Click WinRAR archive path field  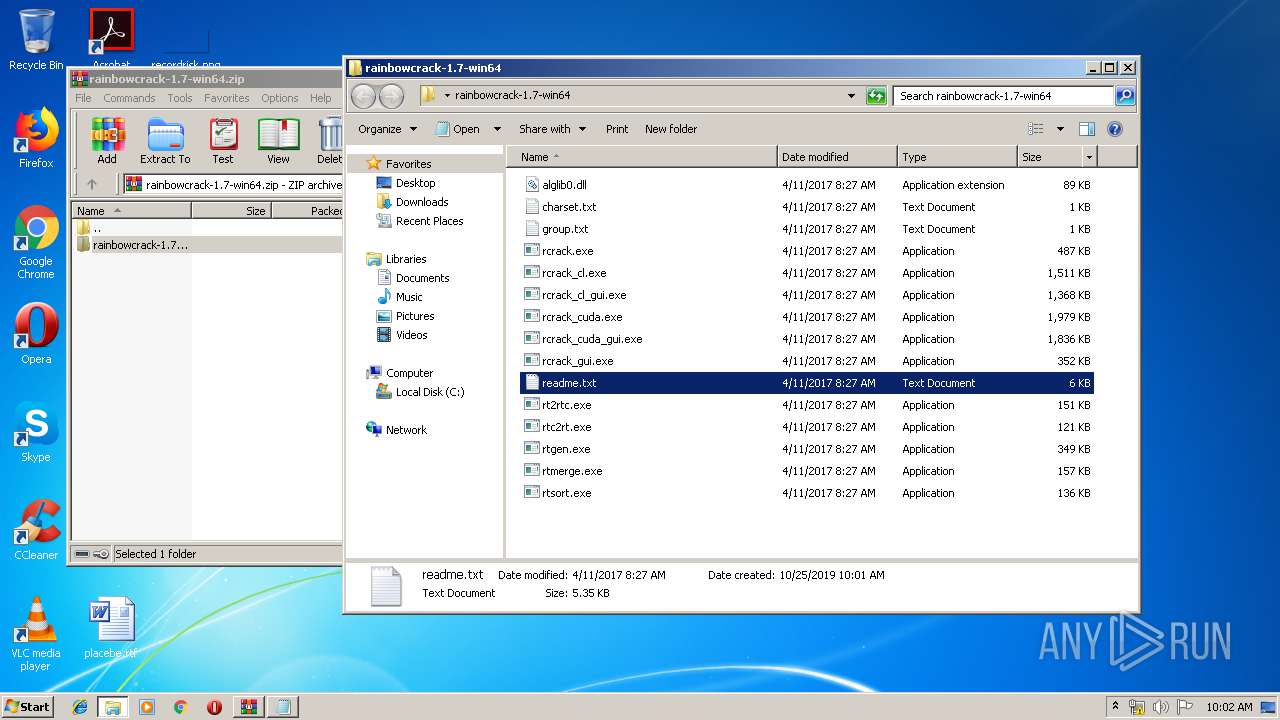click(233, 184)
